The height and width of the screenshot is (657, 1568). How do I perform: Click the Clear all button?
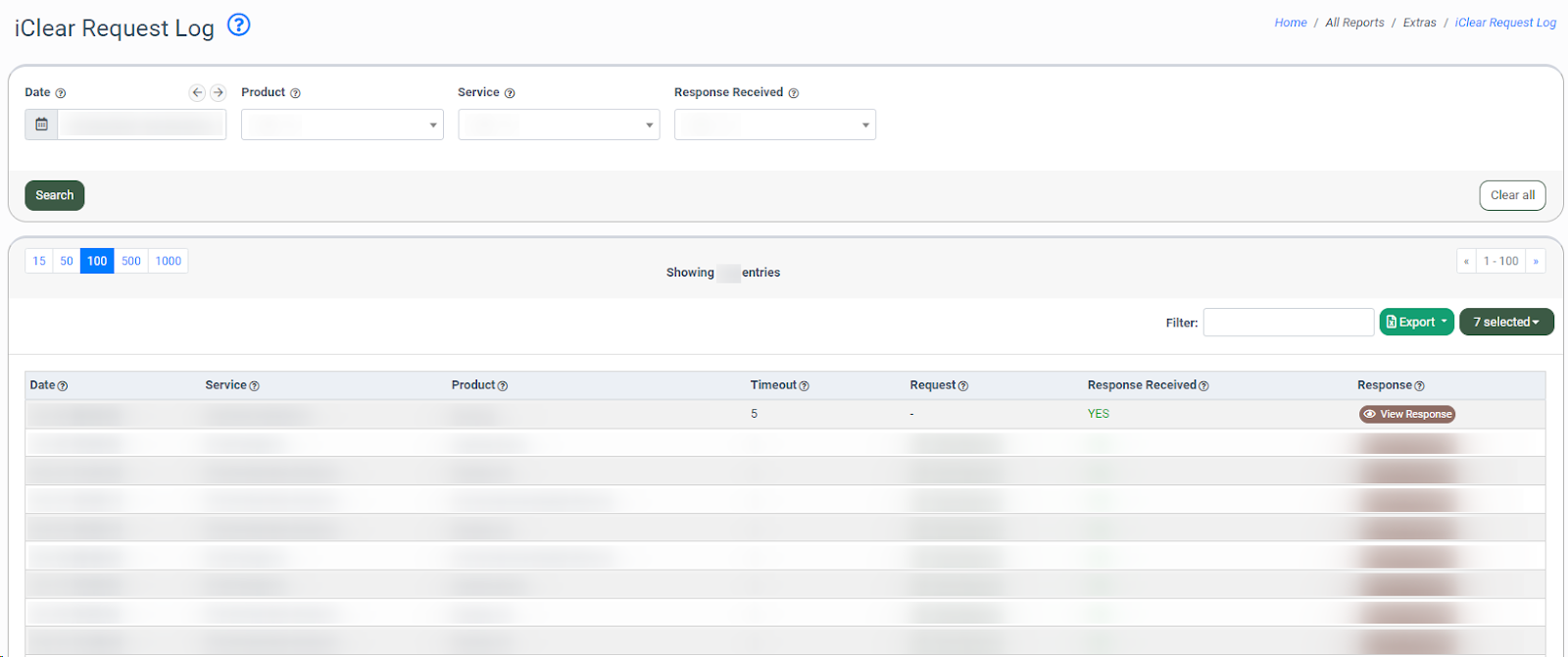[x=1512, y=195]
